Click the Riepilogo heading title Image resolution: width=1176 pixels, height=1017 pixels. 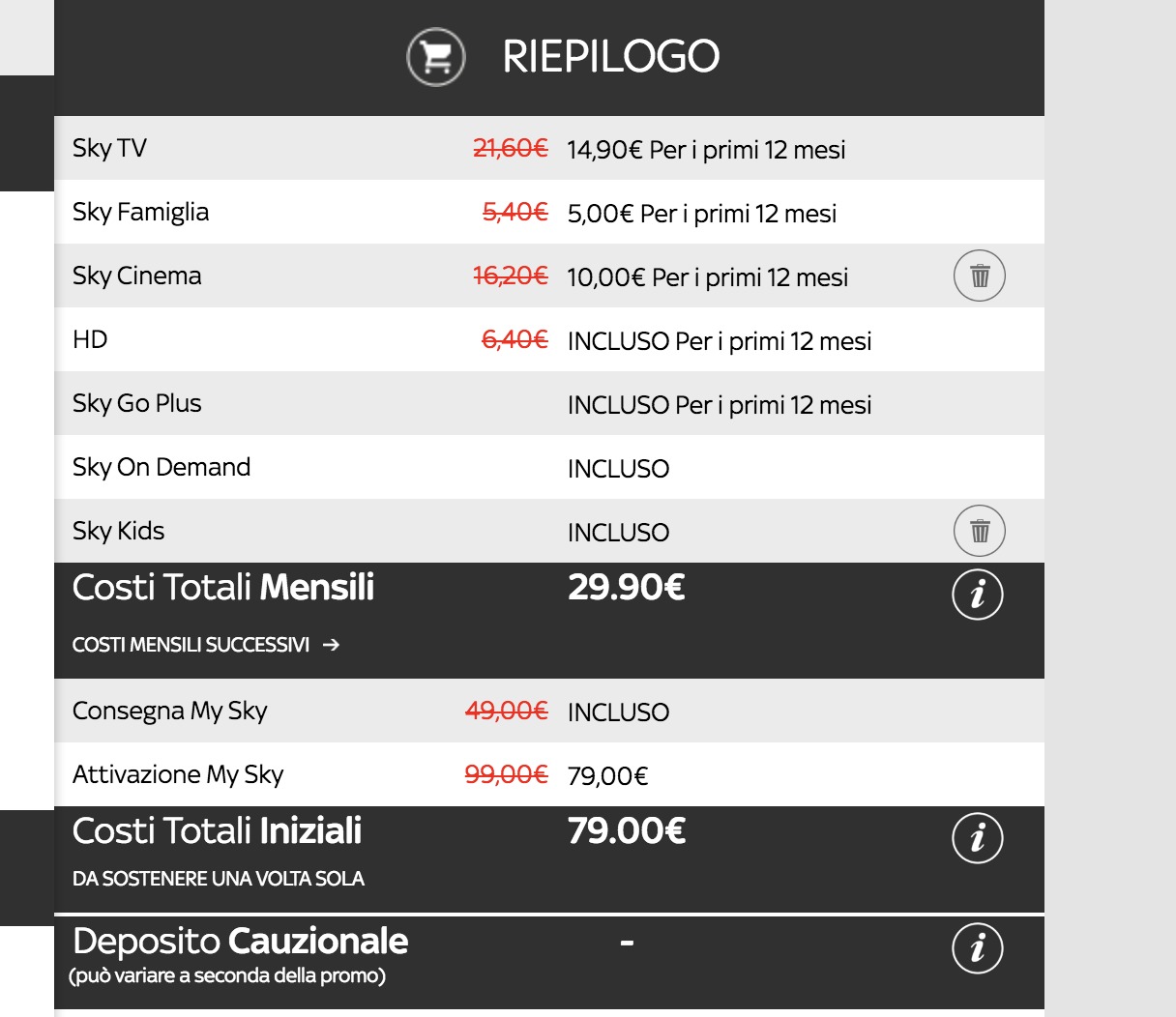611,57
